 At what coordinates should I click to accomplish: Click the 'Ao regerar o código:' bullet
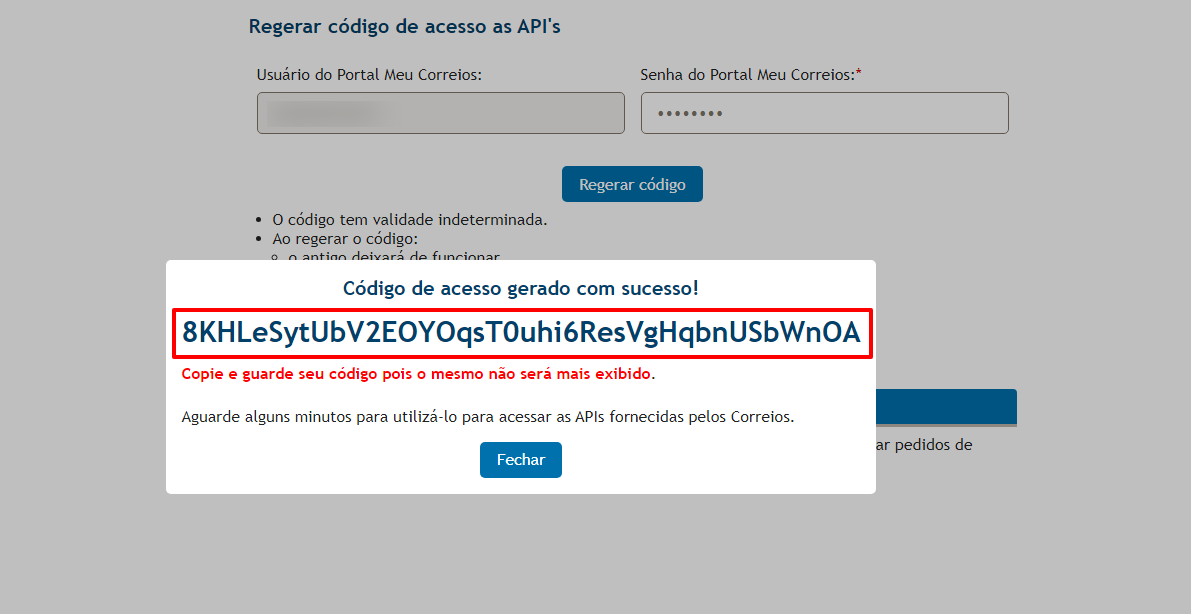click(x=345, y=239)
